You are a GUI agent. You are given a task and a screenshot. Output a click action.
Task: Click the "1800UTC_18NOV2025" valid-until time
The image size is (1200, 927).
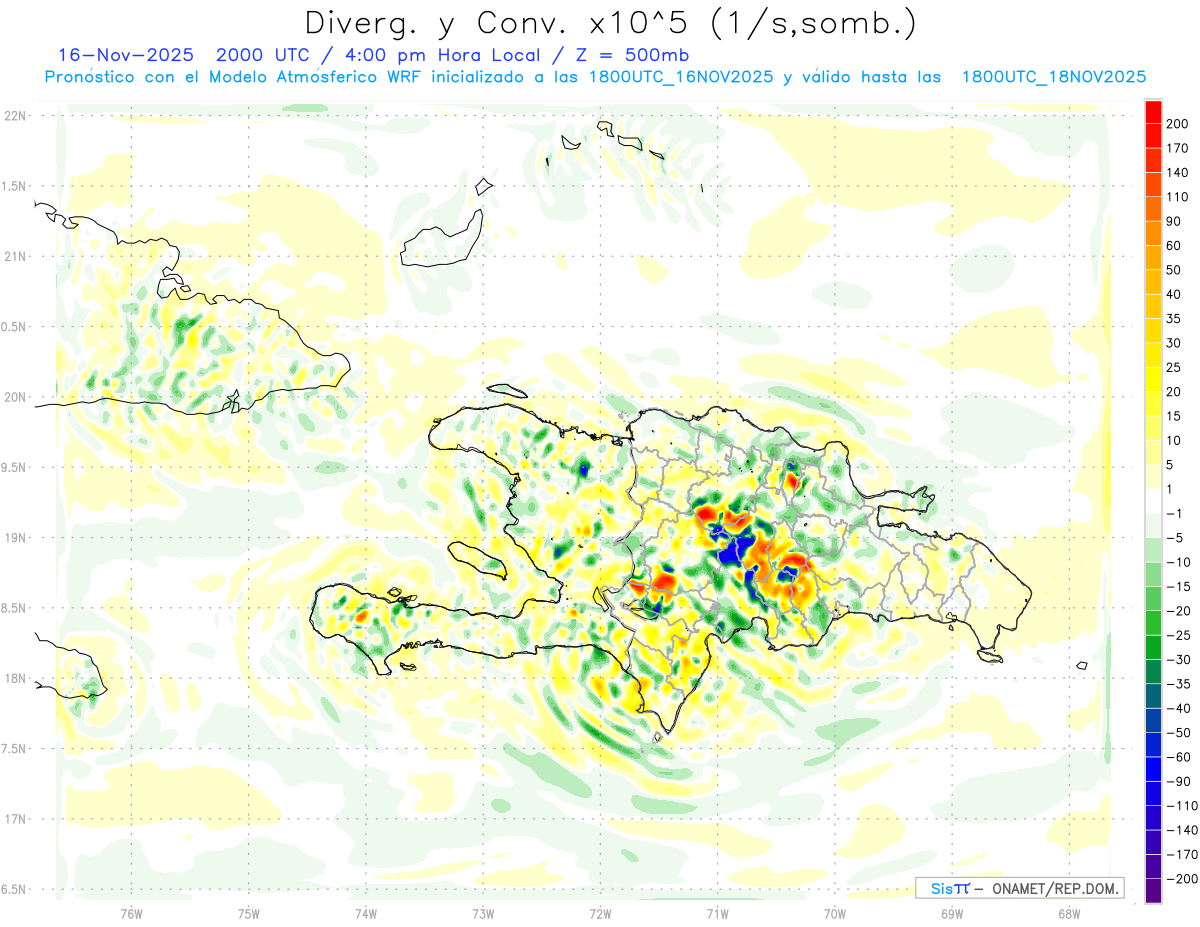coord(1054,77)
